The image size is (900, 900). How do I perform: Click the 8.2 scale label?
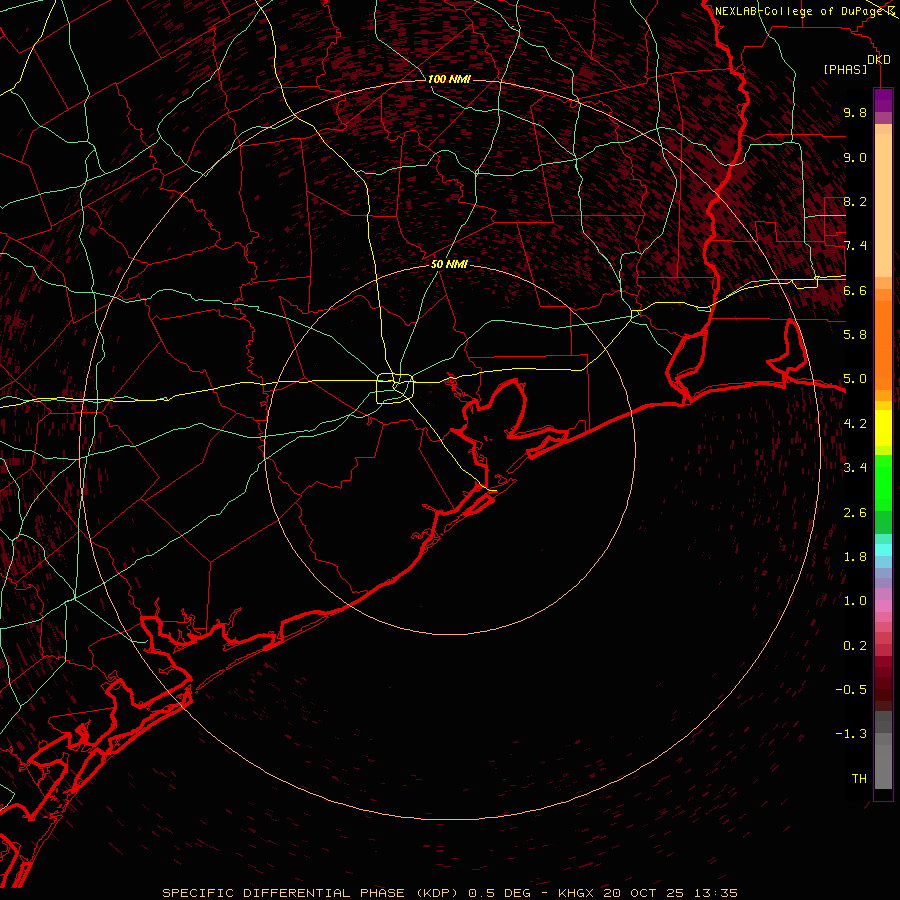pos(855,201)
